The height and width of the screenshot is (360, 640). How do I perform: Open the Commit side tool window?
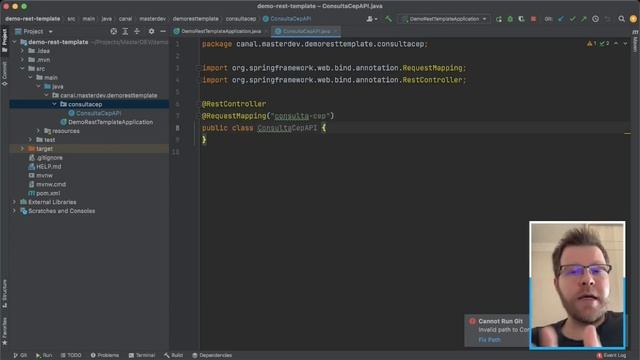coord(4,73)
